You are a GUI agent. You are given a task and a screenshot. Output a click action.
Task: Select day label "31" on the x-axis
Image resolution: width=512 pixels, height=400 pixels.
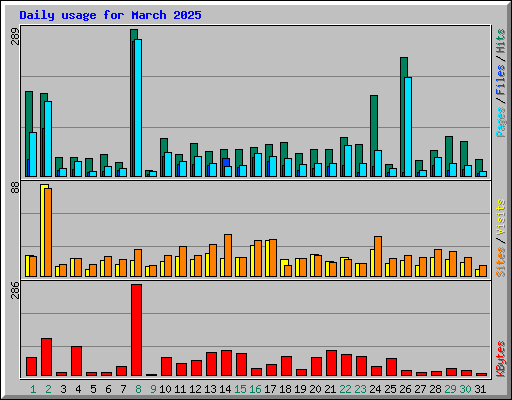click(x=480, y=389)
